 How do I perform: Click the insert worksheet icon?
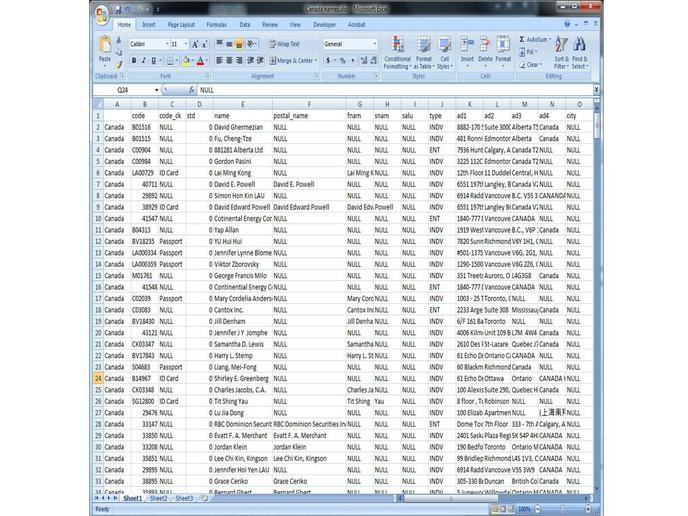click(x=204, y=498)
